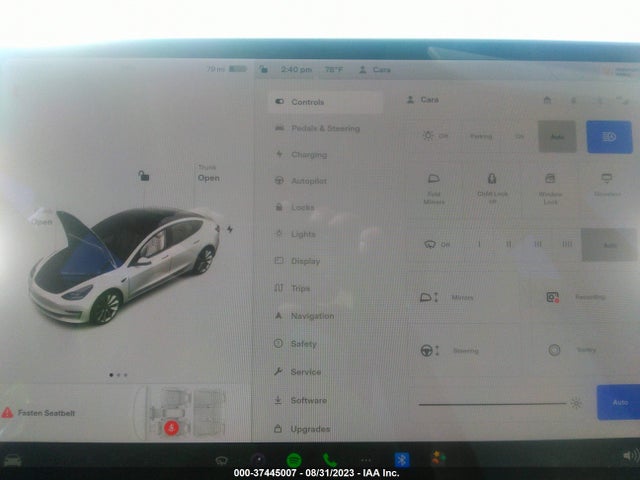Open the colorful Toybox app icon
Image resolution: width=640 pixels, height=480 pixels.
pyautogui.click(x=438, y=458)
